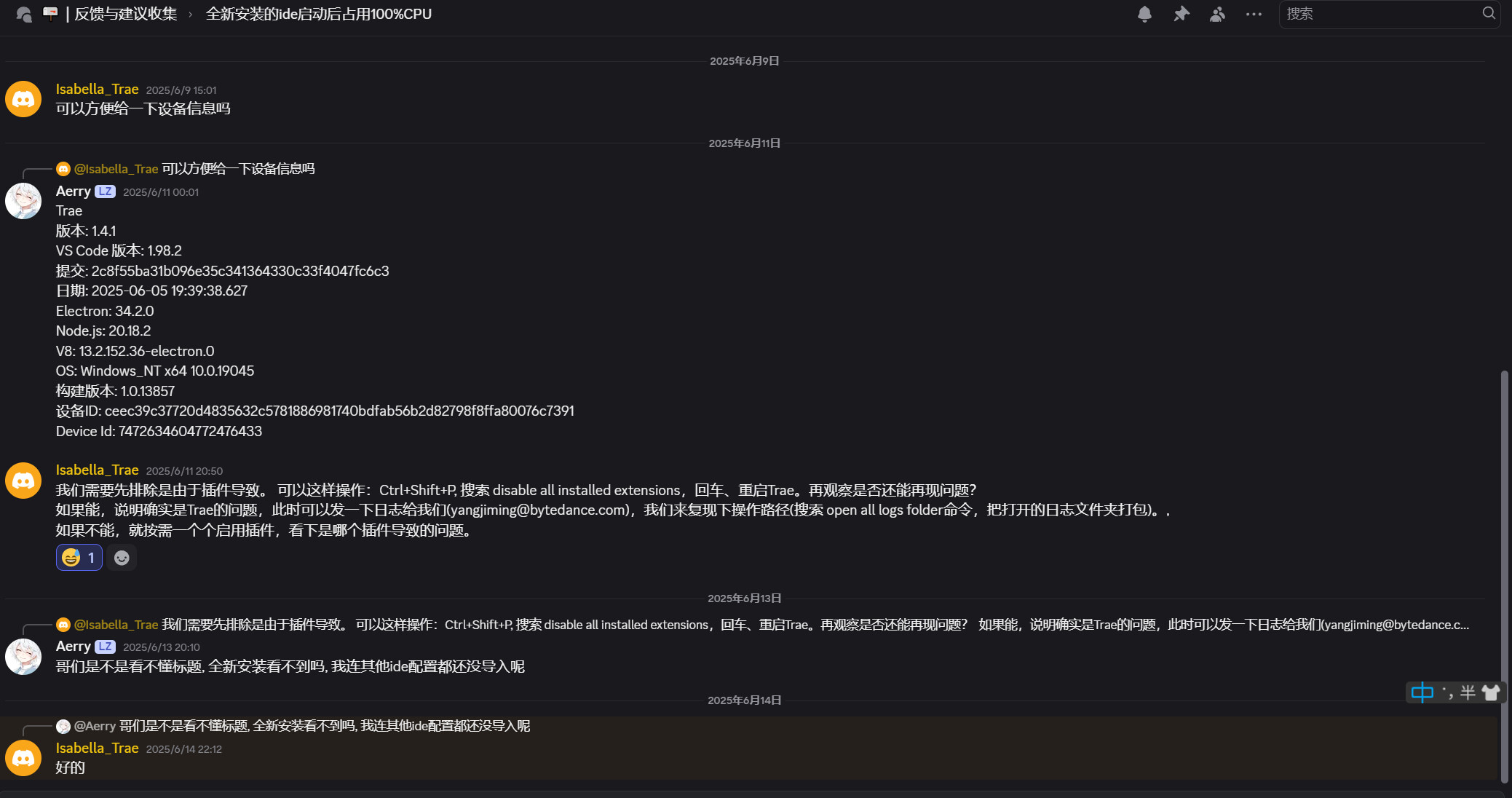Click the 构建版本: 1.0.13857 line

115,391
